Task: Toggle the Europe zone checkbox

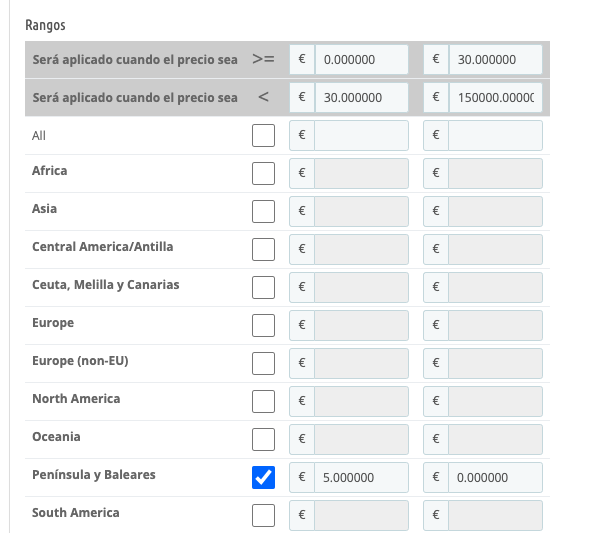Action: 263,326
